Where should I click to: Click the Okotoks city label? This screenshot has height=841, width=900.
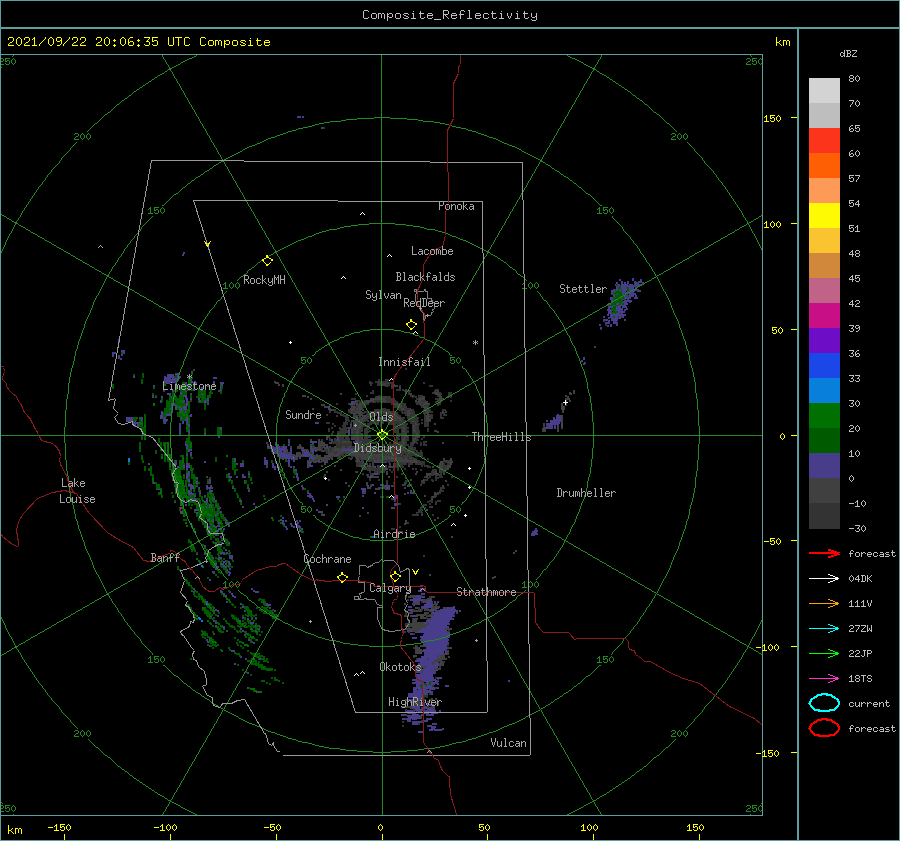point(400,666)
